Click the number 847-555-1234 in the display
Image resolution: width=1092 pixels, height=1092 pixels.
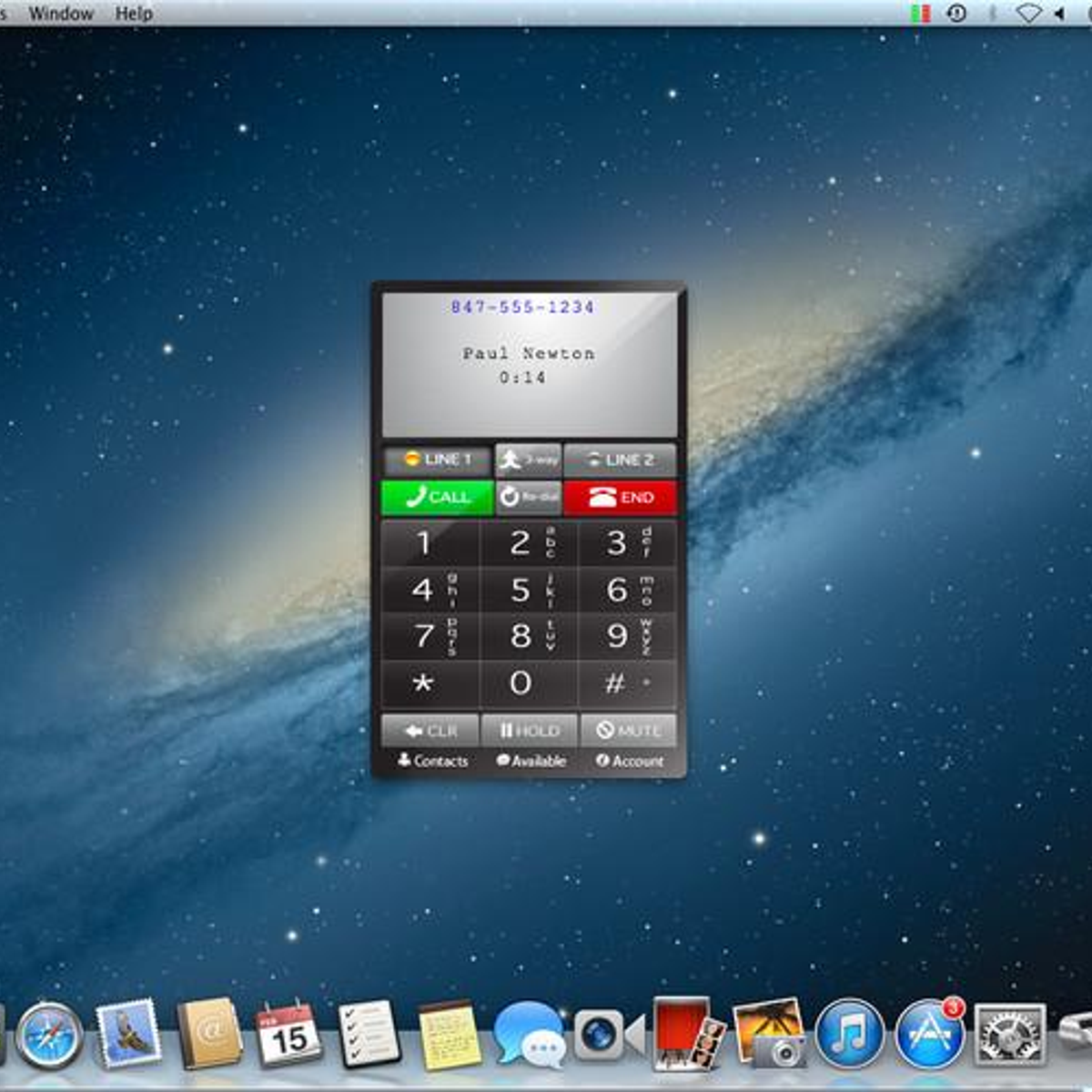point(522,308)
